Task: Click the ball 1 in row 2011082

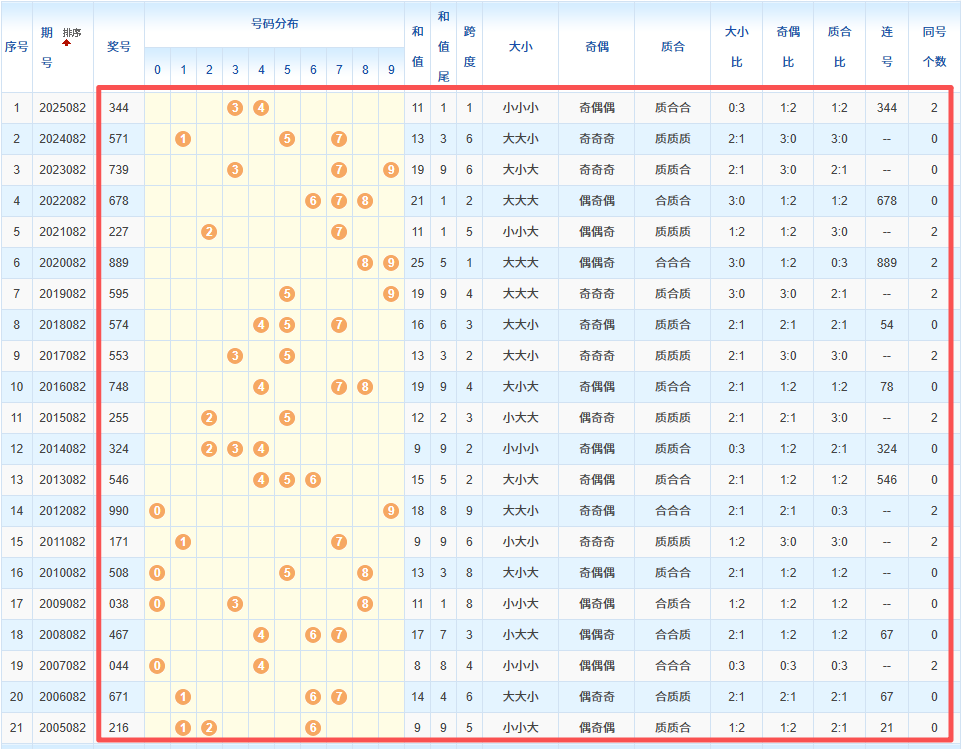Action: click(x=182, y=541)
